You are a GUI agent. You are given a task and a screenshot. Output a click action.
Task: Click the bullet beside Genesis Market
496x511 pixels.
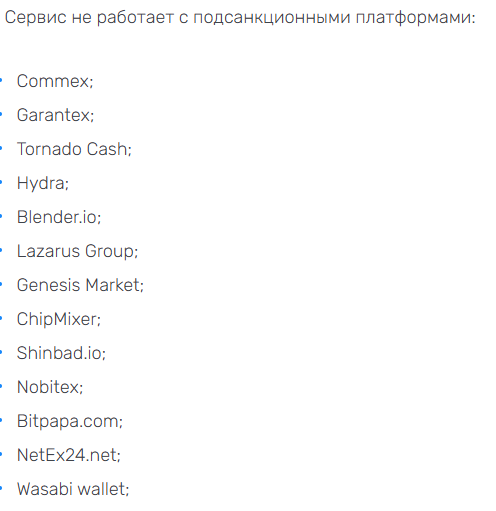pos(1,284)
